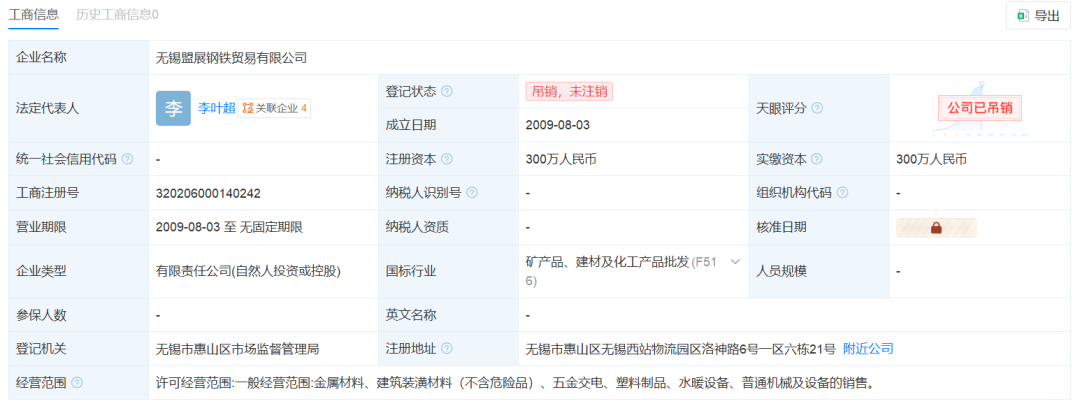This screenshot has height=406, width=1080.
Task: Click help icon next to 经营范围
Action: [76, 383]
